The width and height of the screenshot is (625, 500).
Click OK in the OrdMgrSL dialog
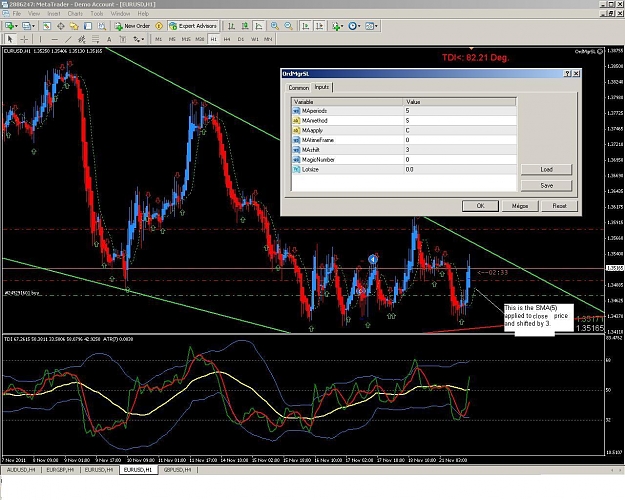(x=480, y=206)
